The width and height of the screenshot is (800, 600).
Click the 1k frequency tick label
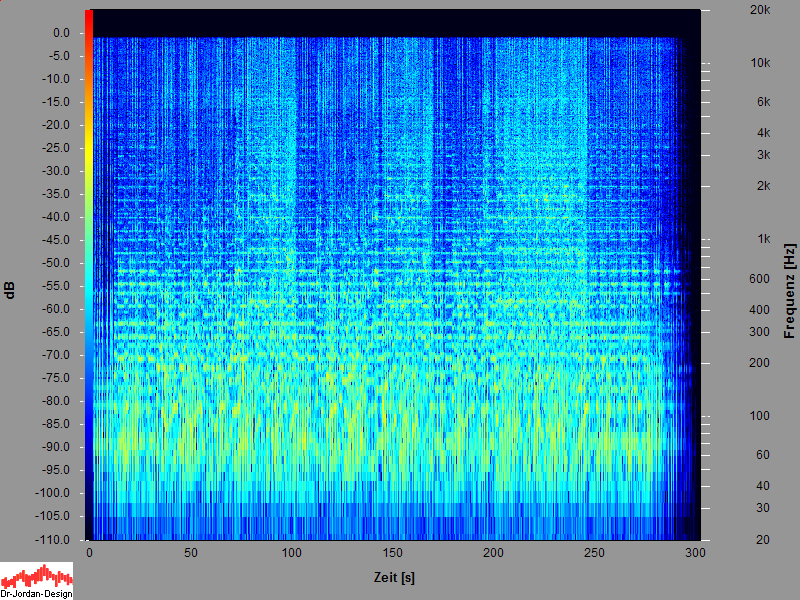click(763, 239)
